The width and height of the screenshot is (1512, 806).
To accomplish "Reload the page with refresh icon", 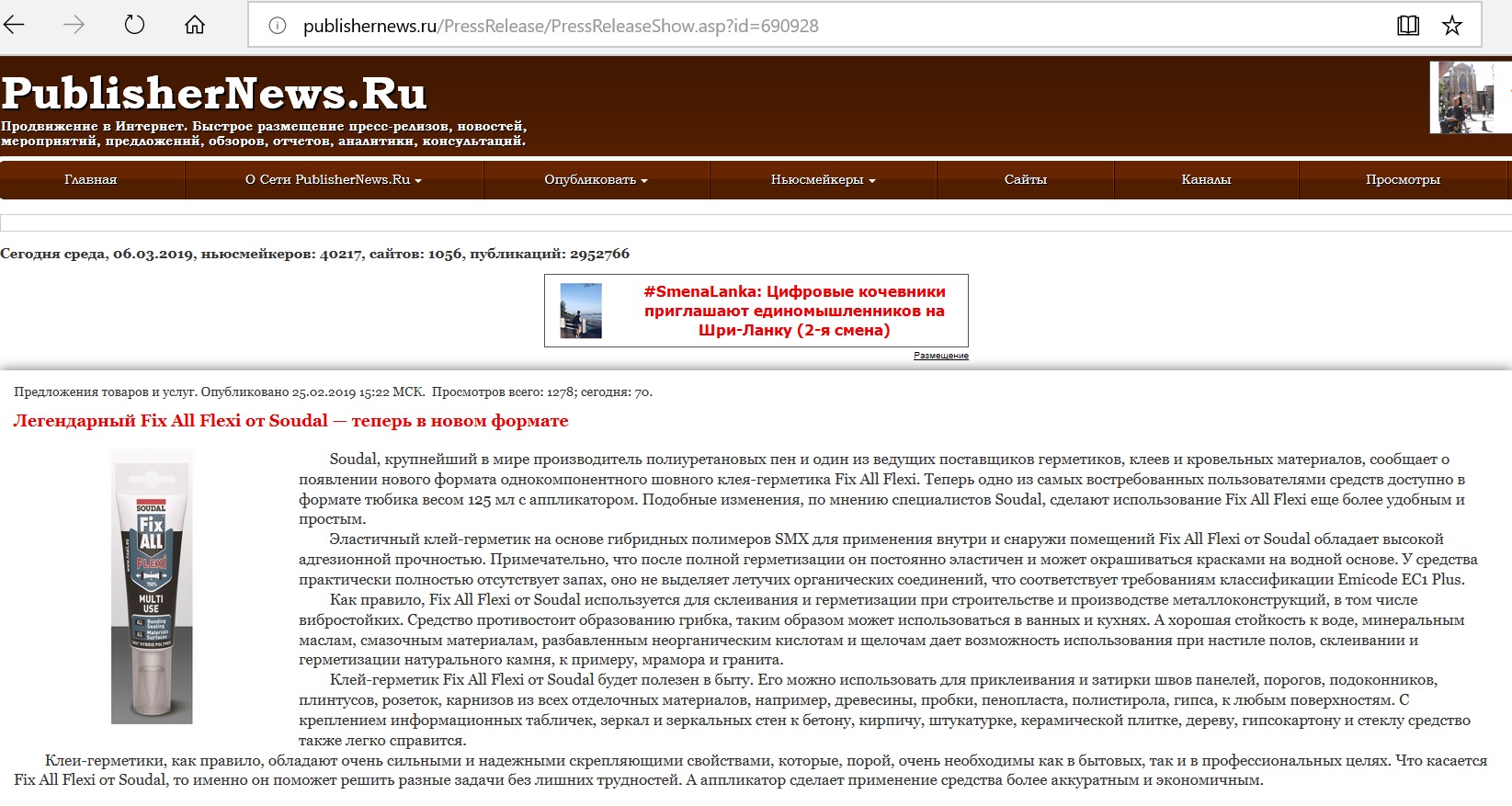I will click(x=134, y=25).
